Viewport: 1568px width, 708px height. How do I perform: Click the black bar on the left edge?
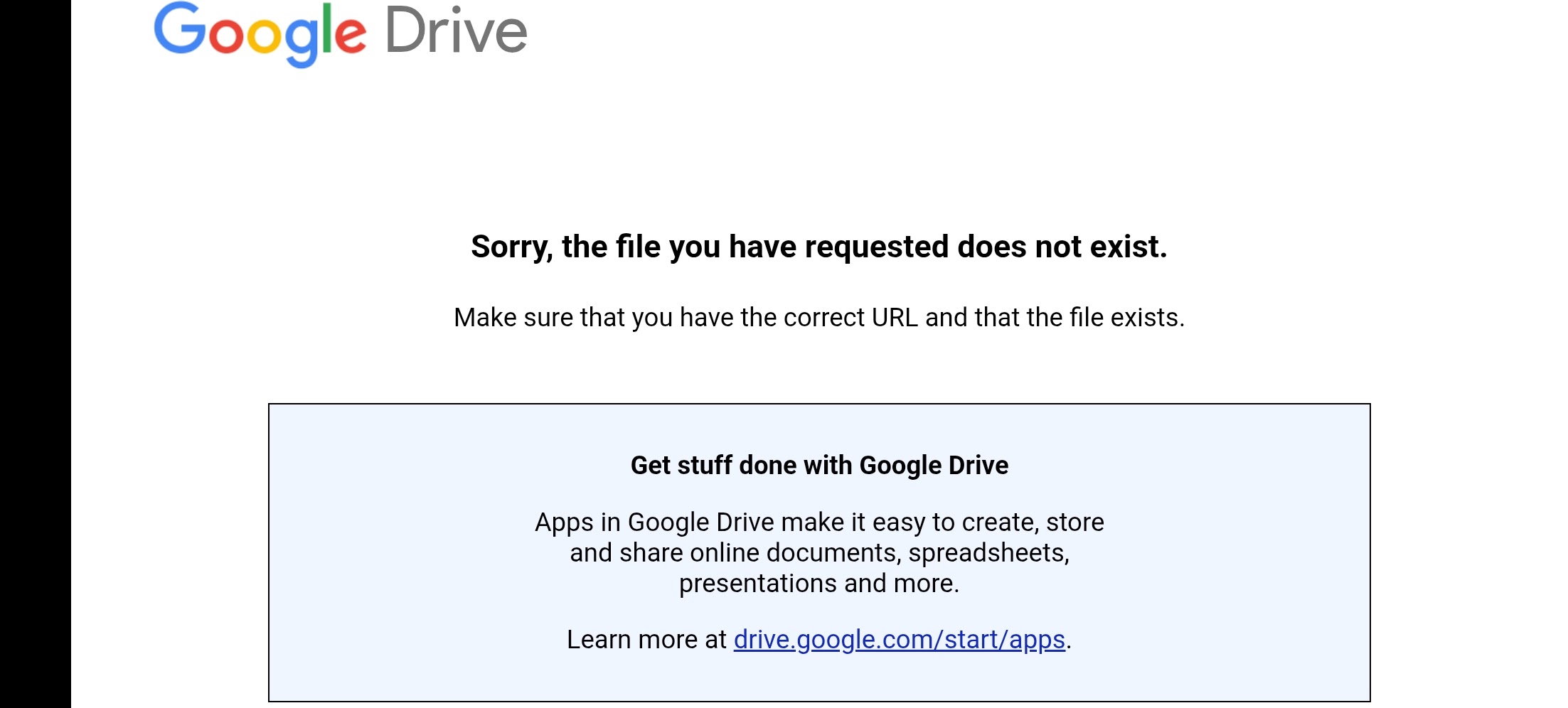[35, 355]
